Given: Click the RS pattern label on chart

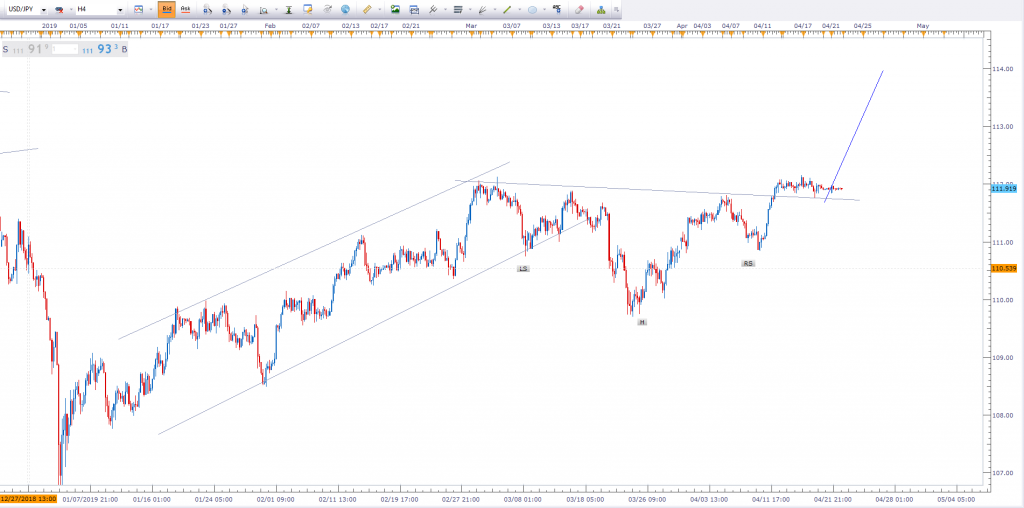Looking at the screenshot, I should [748, 263].
